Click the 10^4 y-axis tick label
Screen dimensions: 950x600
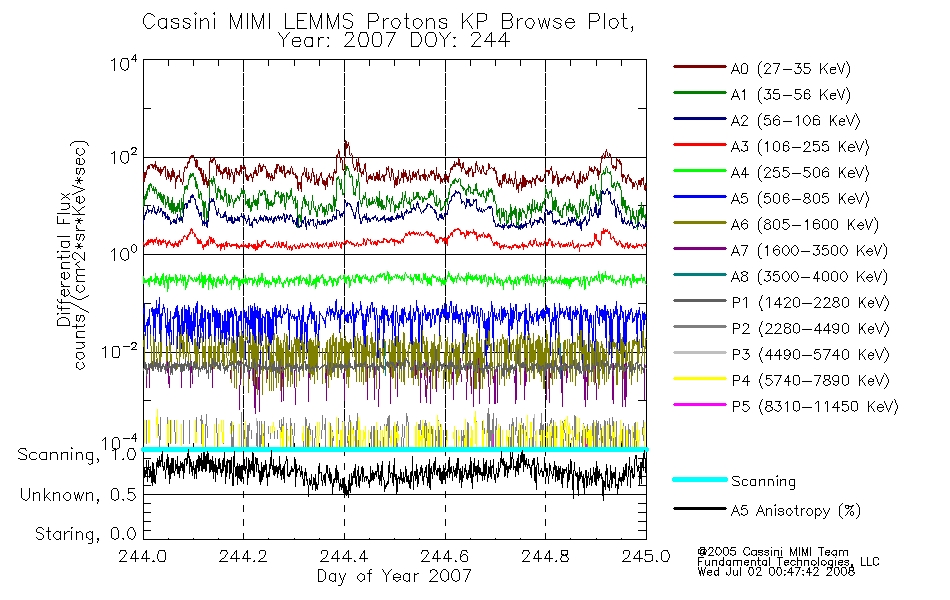(x=124, y=64)
